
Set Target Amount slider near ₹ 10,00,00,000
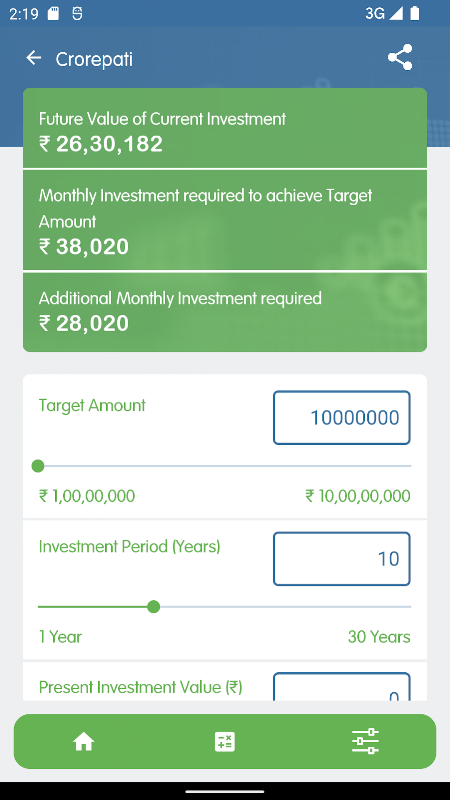pyautogui.click(x=407, y=466)
